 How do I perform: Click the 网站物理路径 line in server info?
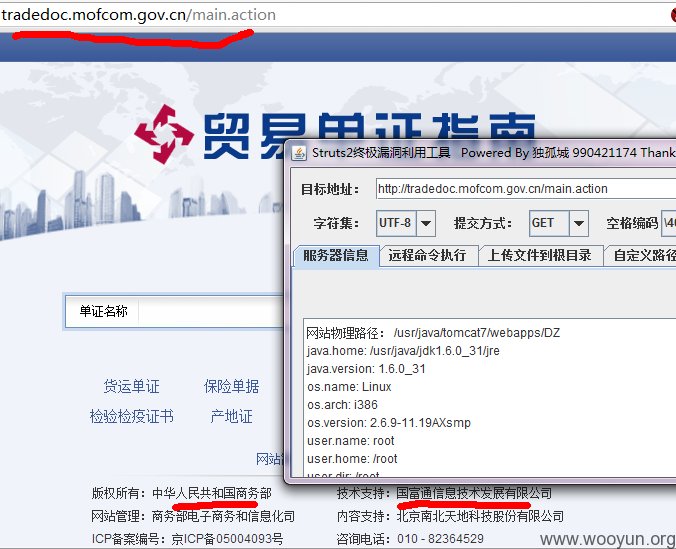click(433, 333)
